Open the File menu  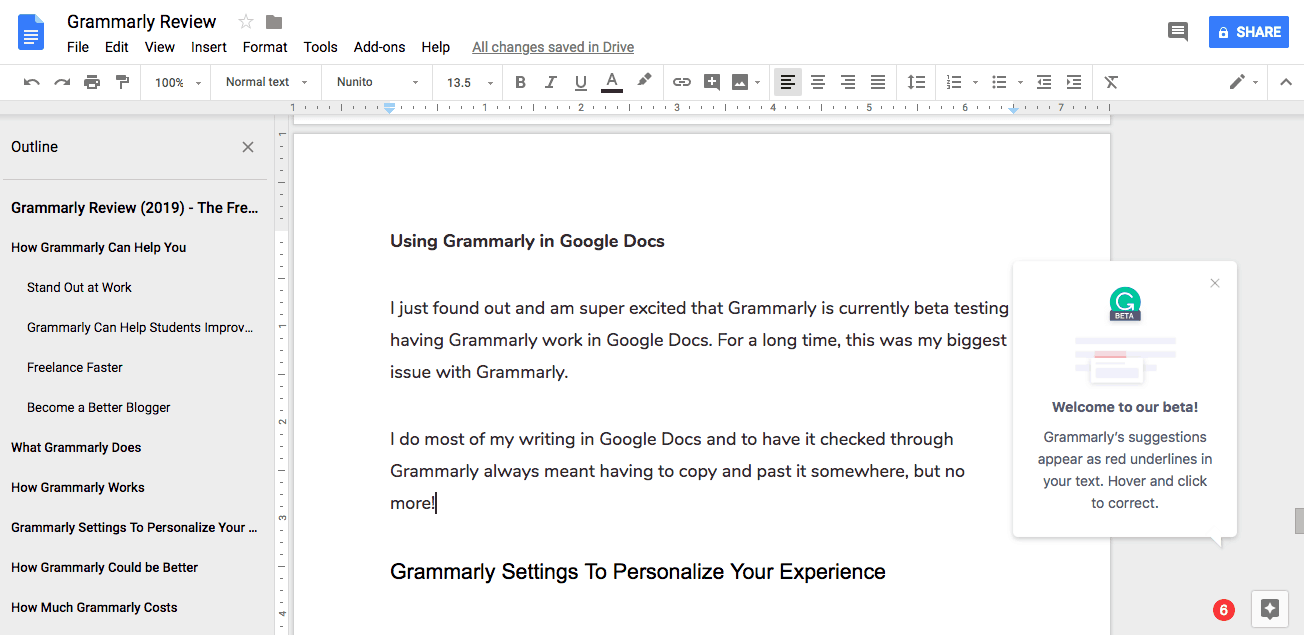[x=78, y=47]
